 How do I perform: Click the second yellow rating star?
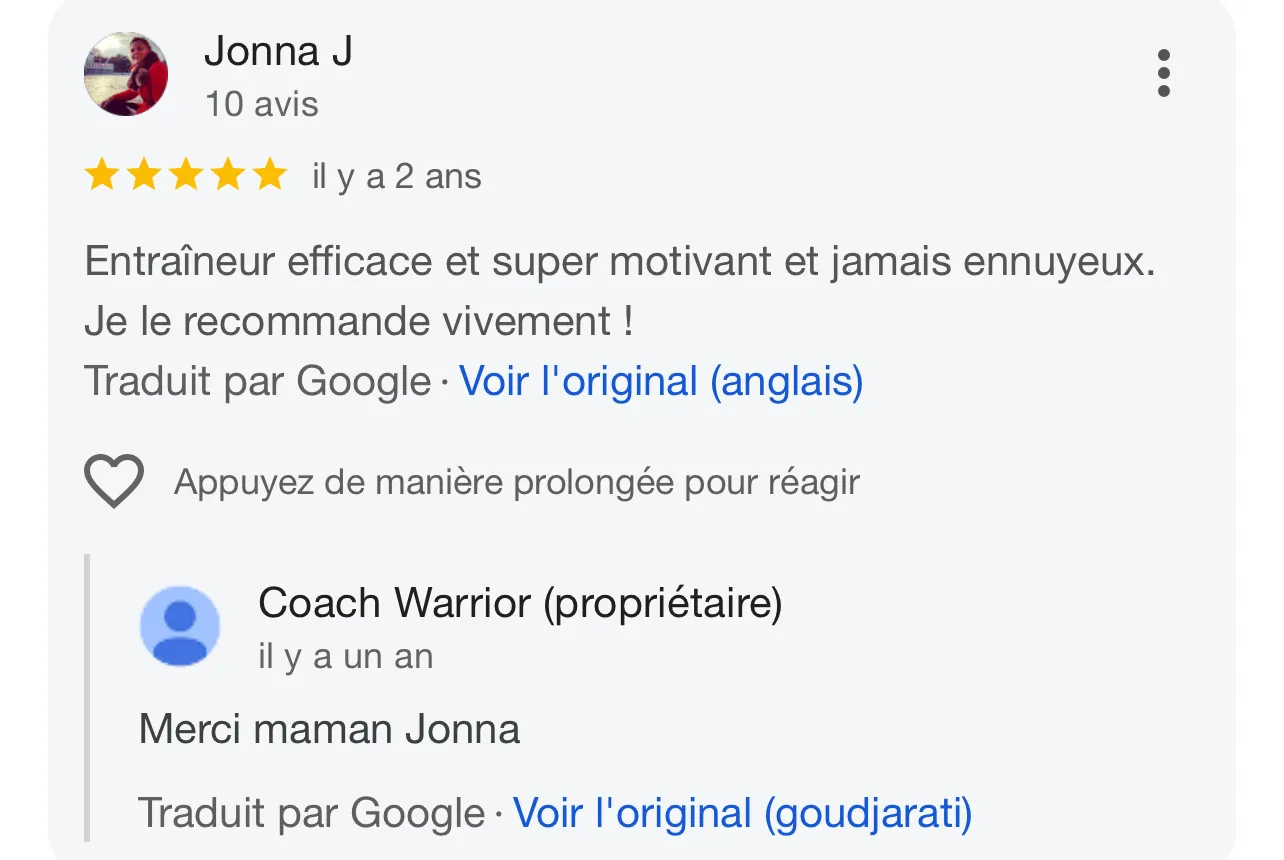(x=143, y=175)
